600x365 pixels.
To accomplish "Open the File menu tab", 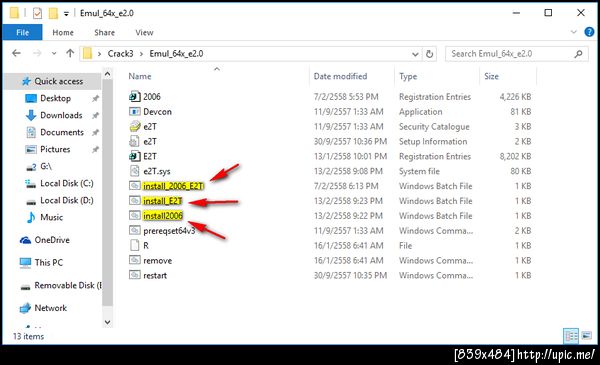I will 23,33.
